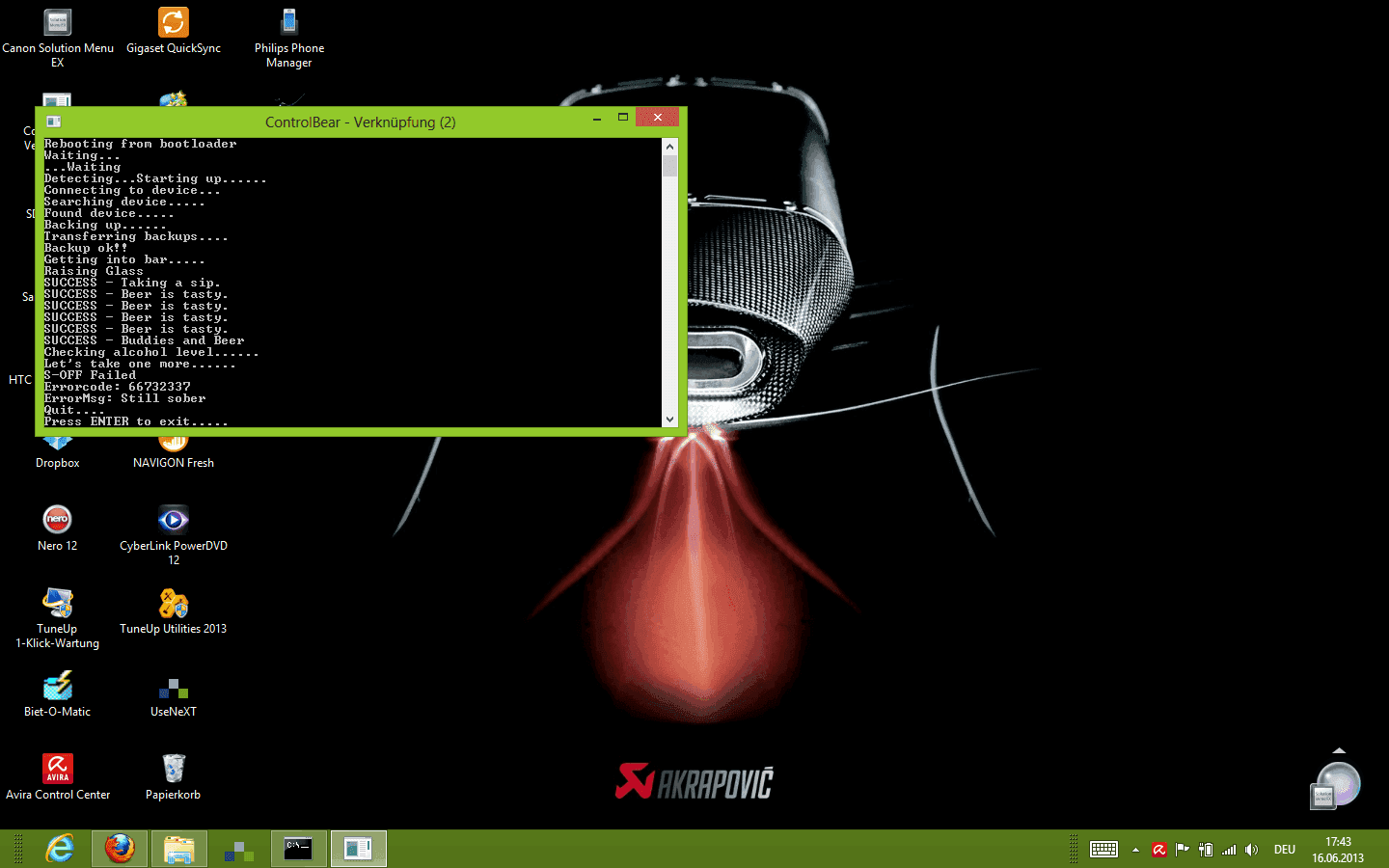
Task: Click ControlBear - Verknüpfung (2) title bar
Action: pyautogui.click(x=361, y=122)
